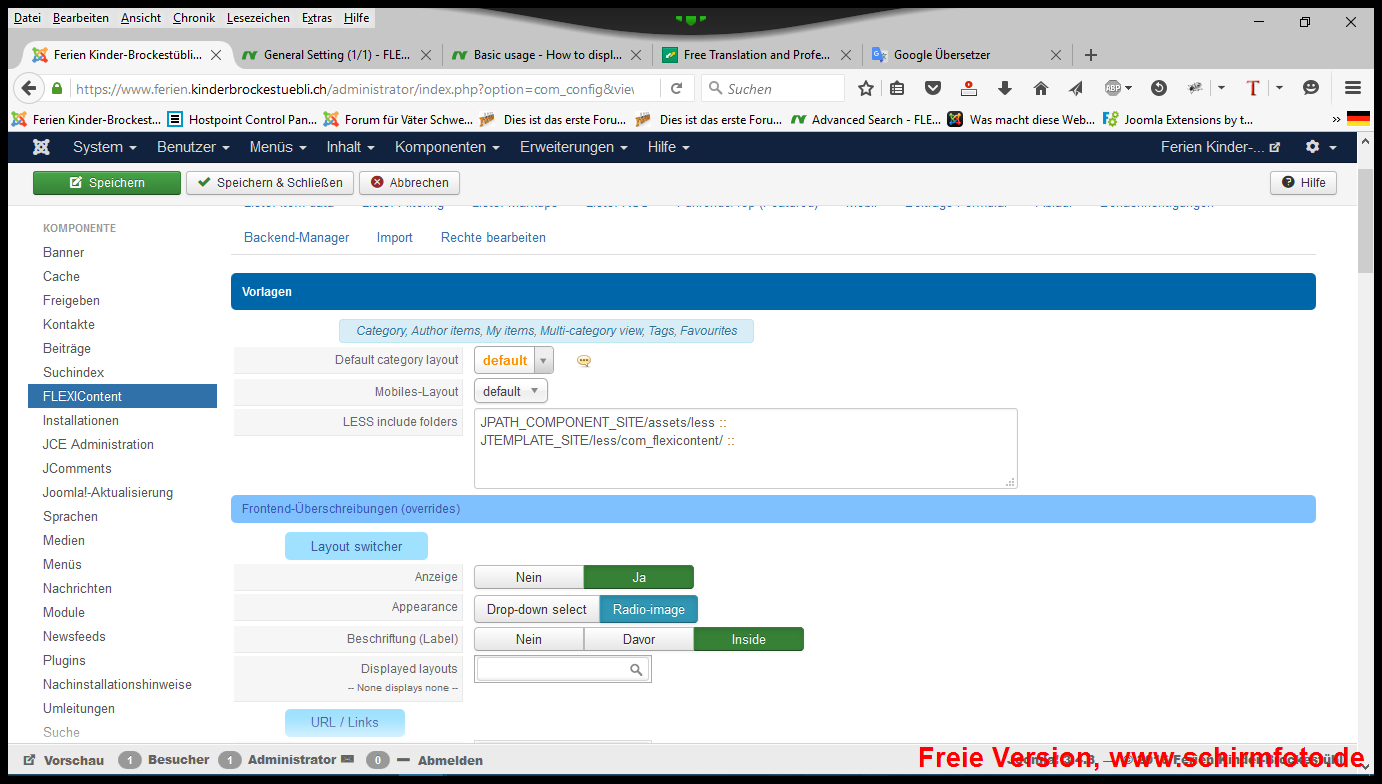Switch to Google Übersetzer browser tab
The width and height of the screenshot is (1382, 784).
click(x=967, y=55)
